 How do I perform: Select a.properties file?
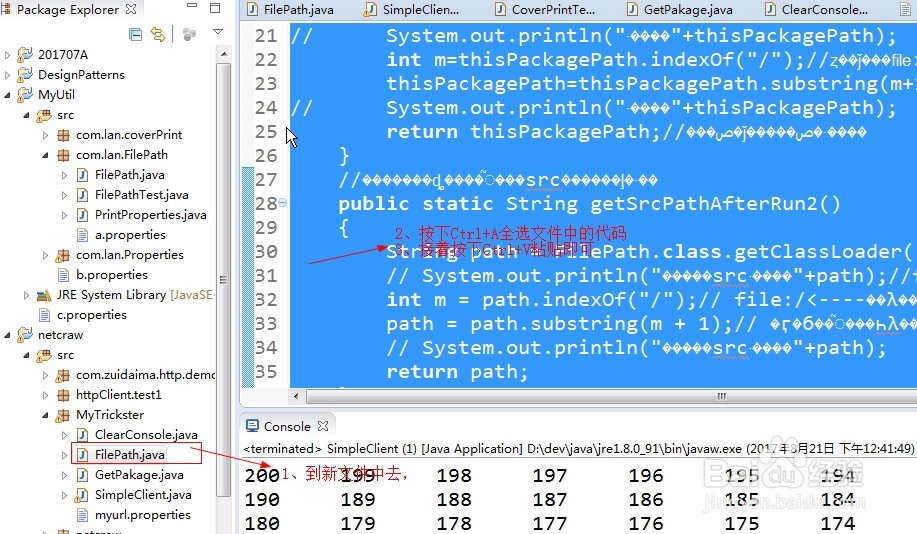[130, 235]
